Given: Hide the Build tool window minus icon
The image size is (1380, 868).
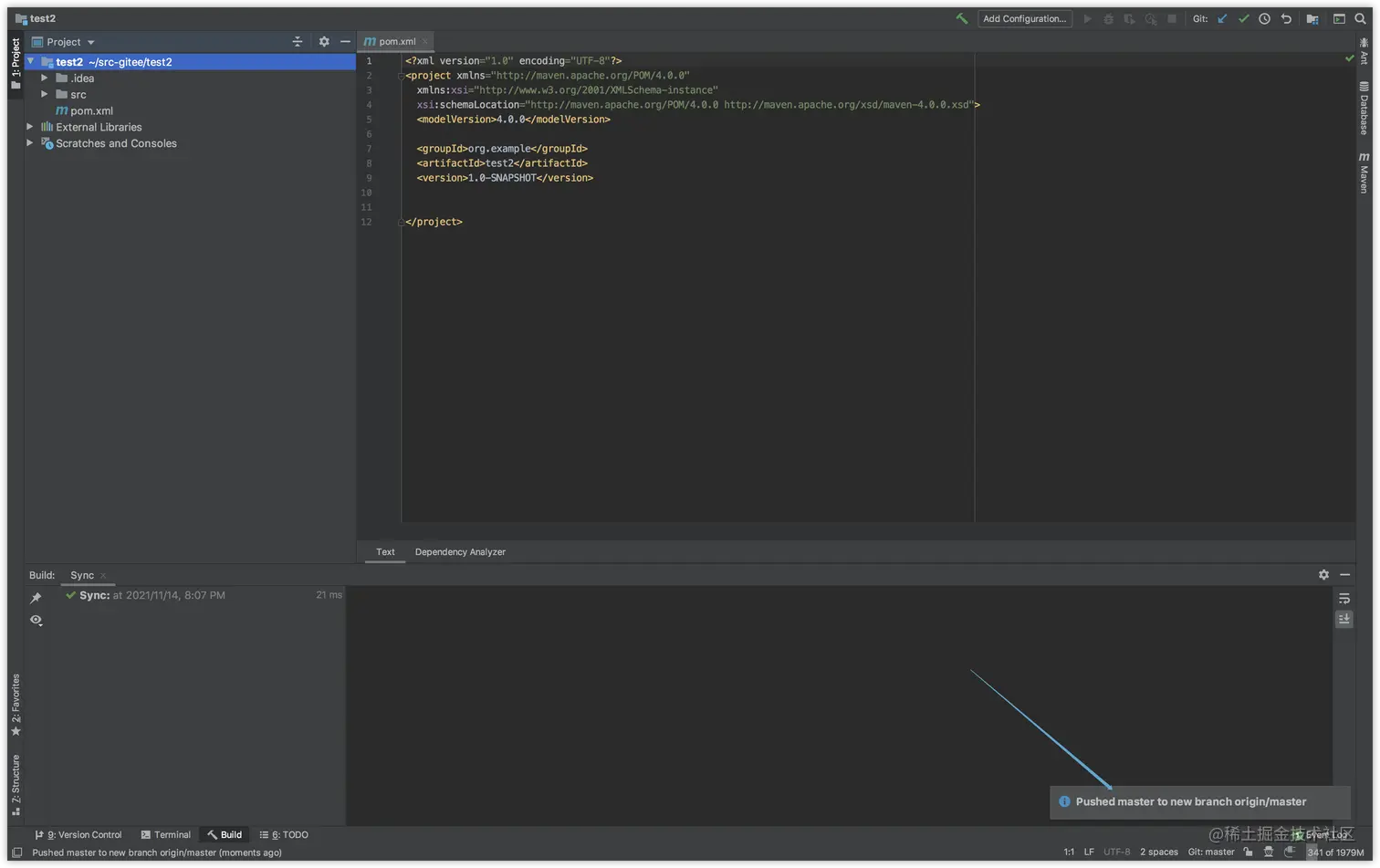Looking at the screenshot, I should [x=1344, y=575].
